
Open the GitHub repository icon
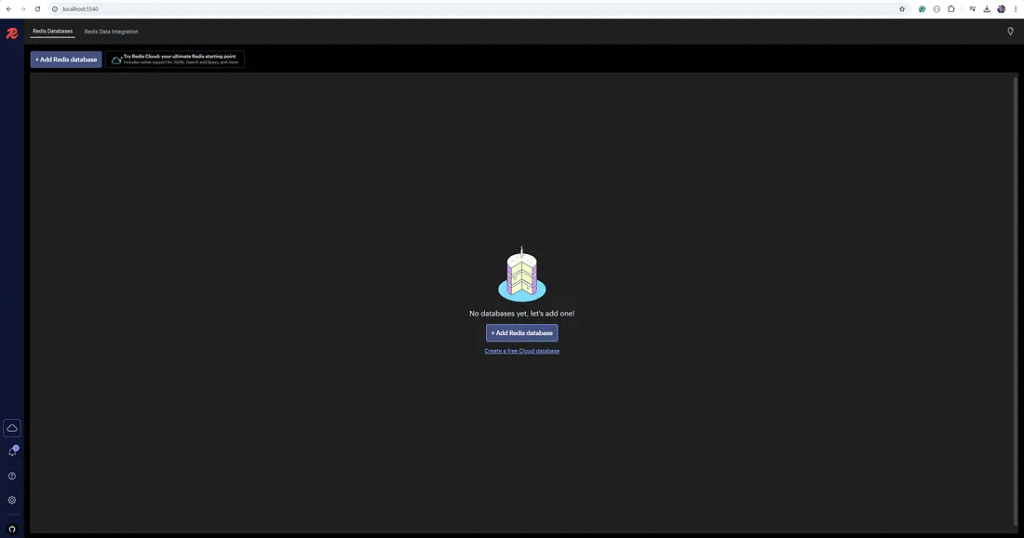[12, 529]
